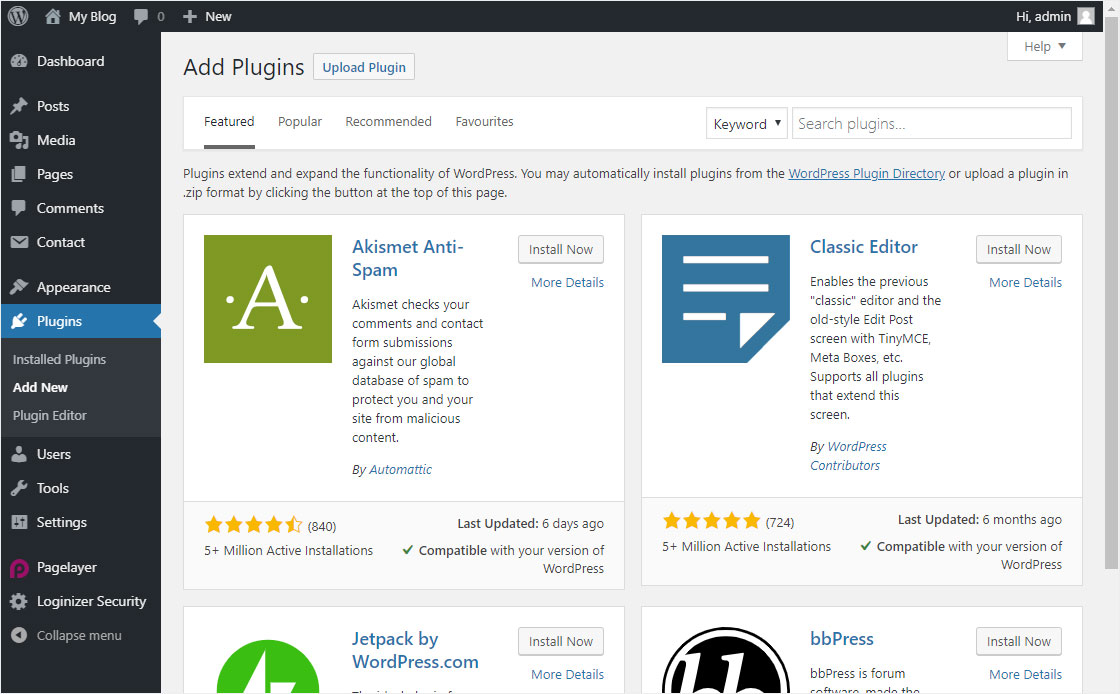
Task: Click the Loginizer Security gear icon
Action: tap(19, 601)
